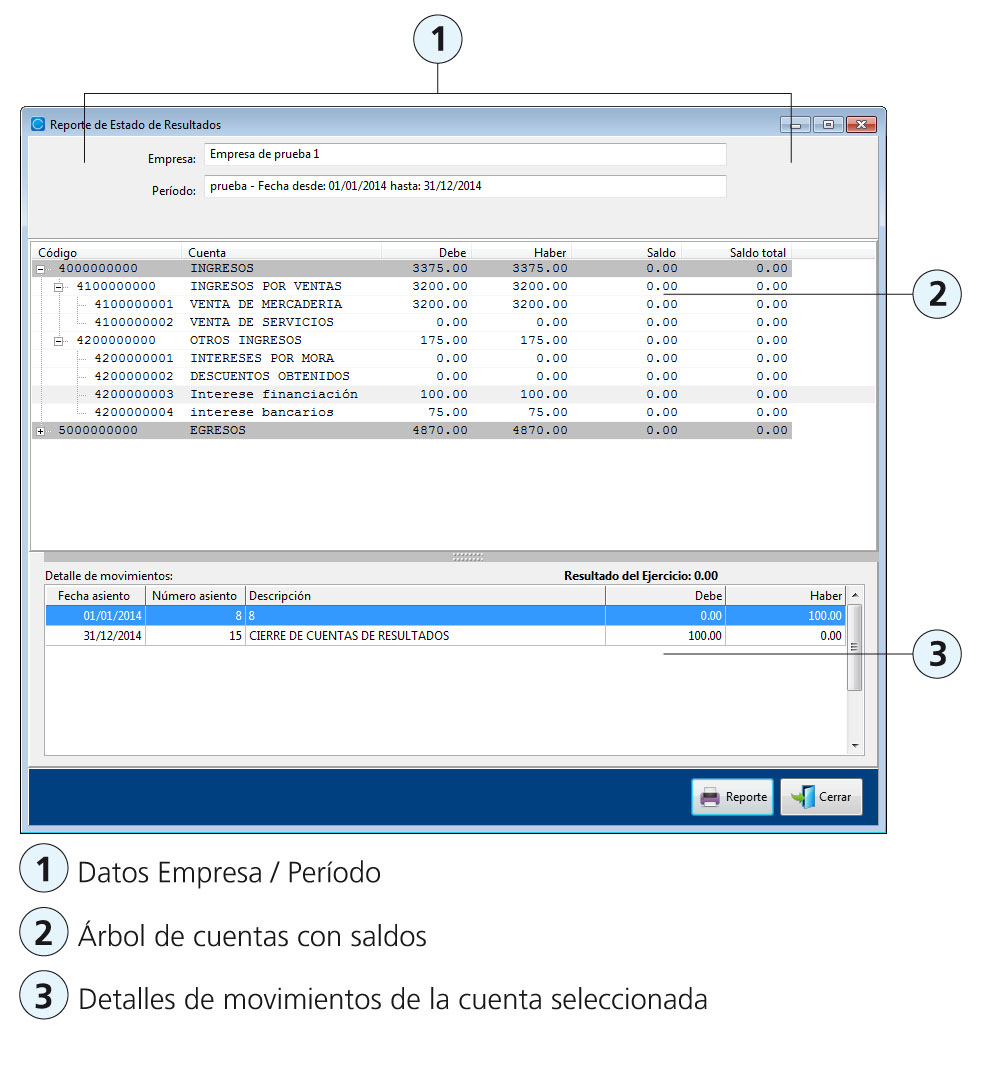Click the Número asiento column header
The image size is (996, 1076).
[194, 595]
